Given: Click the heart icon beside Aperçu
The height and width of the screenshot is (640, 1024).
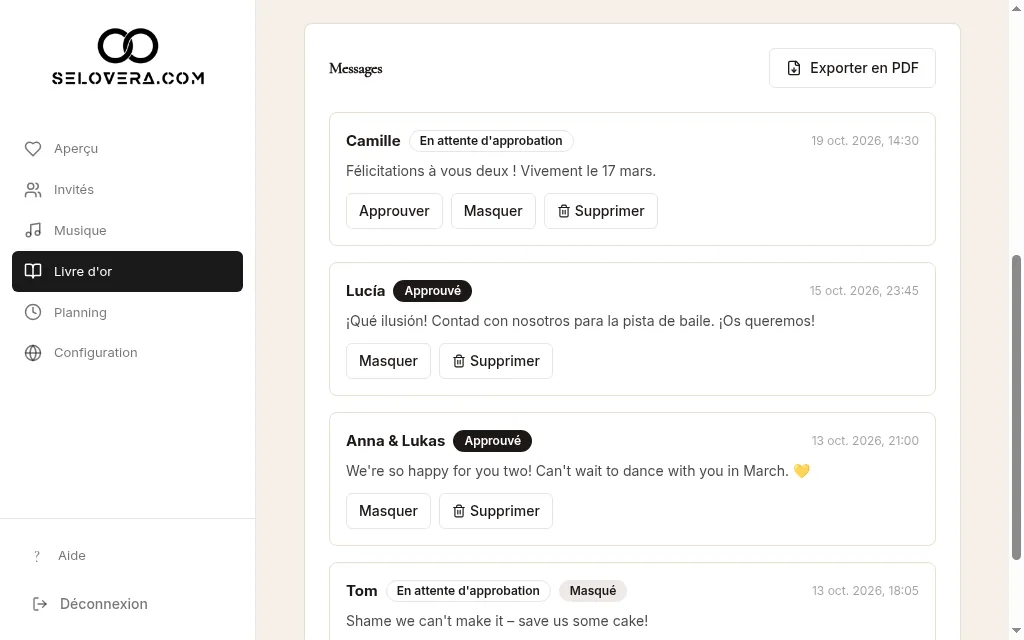Looking at the screenshot, I should click(33, 149).
